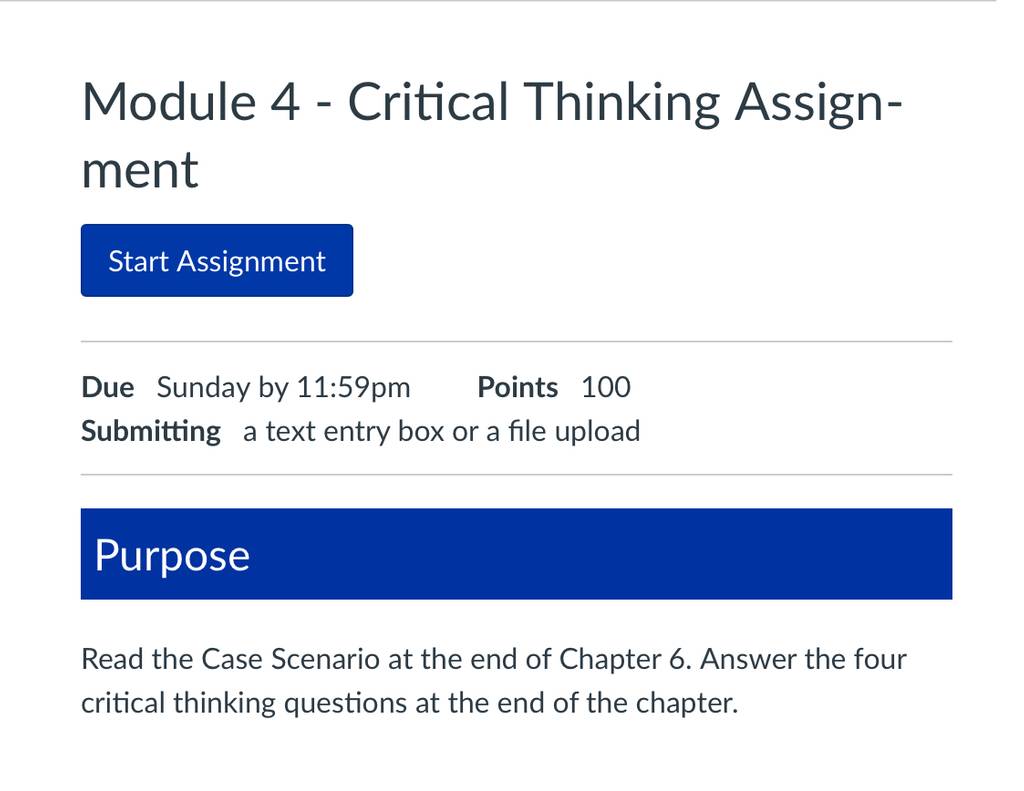Click the bold Points label
The width and height of the screenshot is (1024, 791).
click(518, 387)
